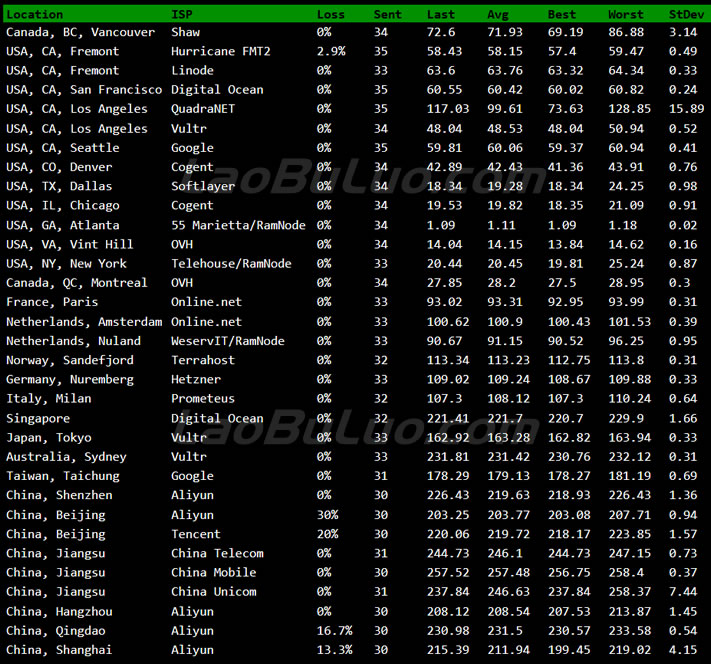This screenshot has height=664, width=711.
Task: Click the 4.15 StDev value
Action: coord(683,650)
